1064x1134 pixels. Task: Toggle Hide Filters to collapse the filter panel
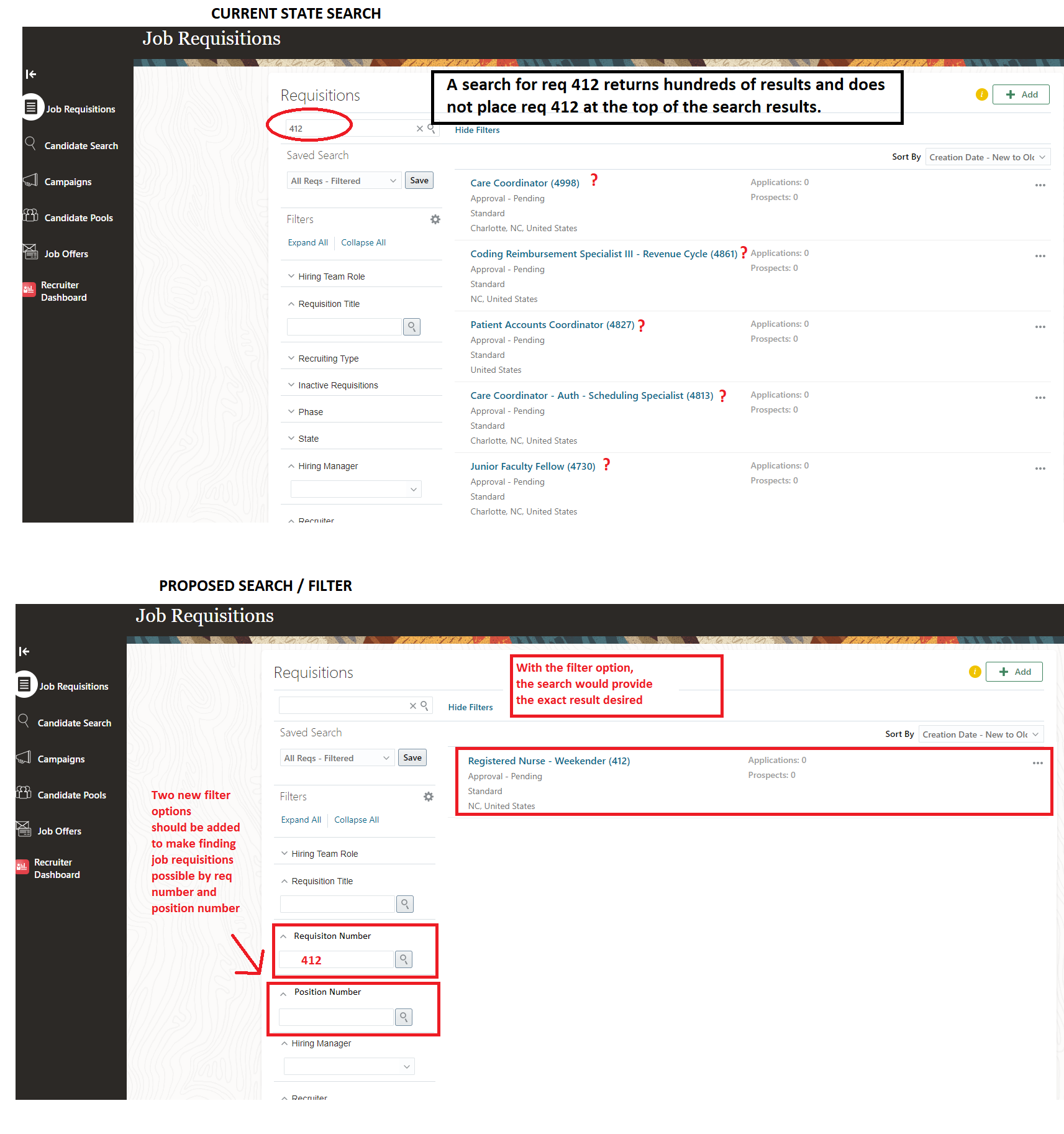pos(477,129)
